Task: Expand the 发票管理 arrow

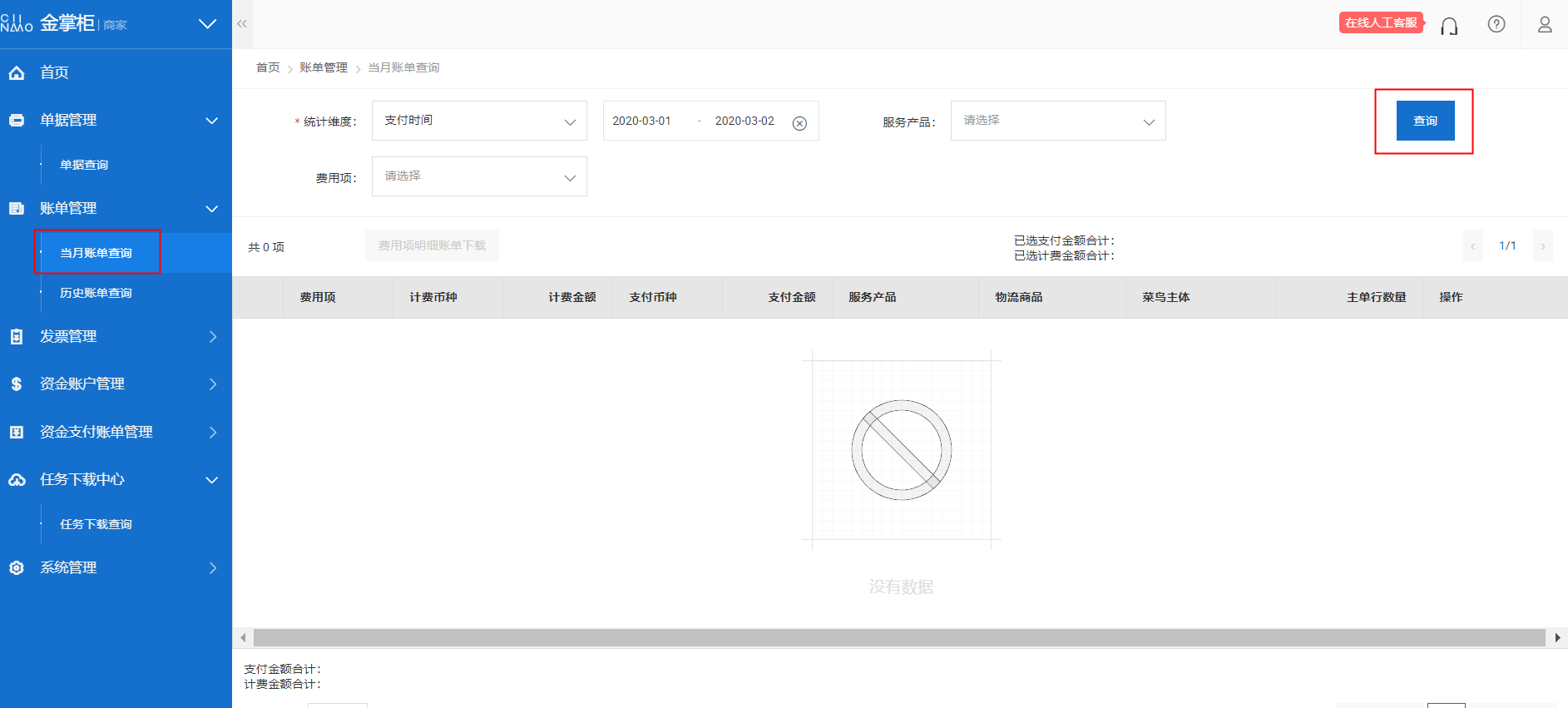Action: coord(213,337)
